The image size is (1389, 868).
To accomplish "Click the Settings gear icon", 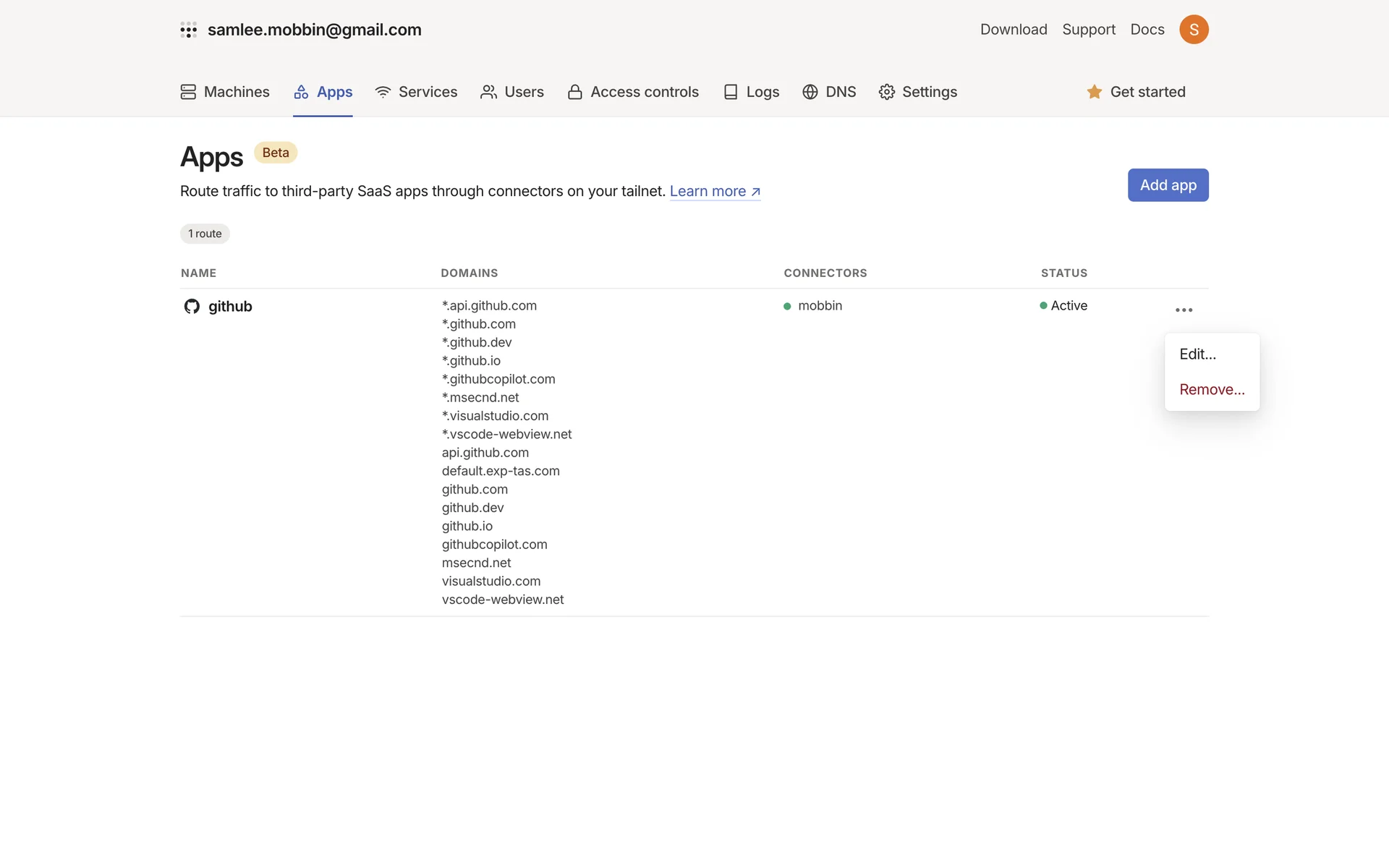I will pos(886,92).
